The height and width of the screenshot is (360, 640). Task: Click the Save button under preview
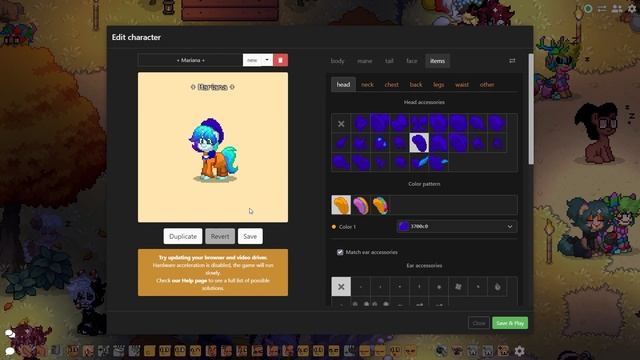[250, 236]
